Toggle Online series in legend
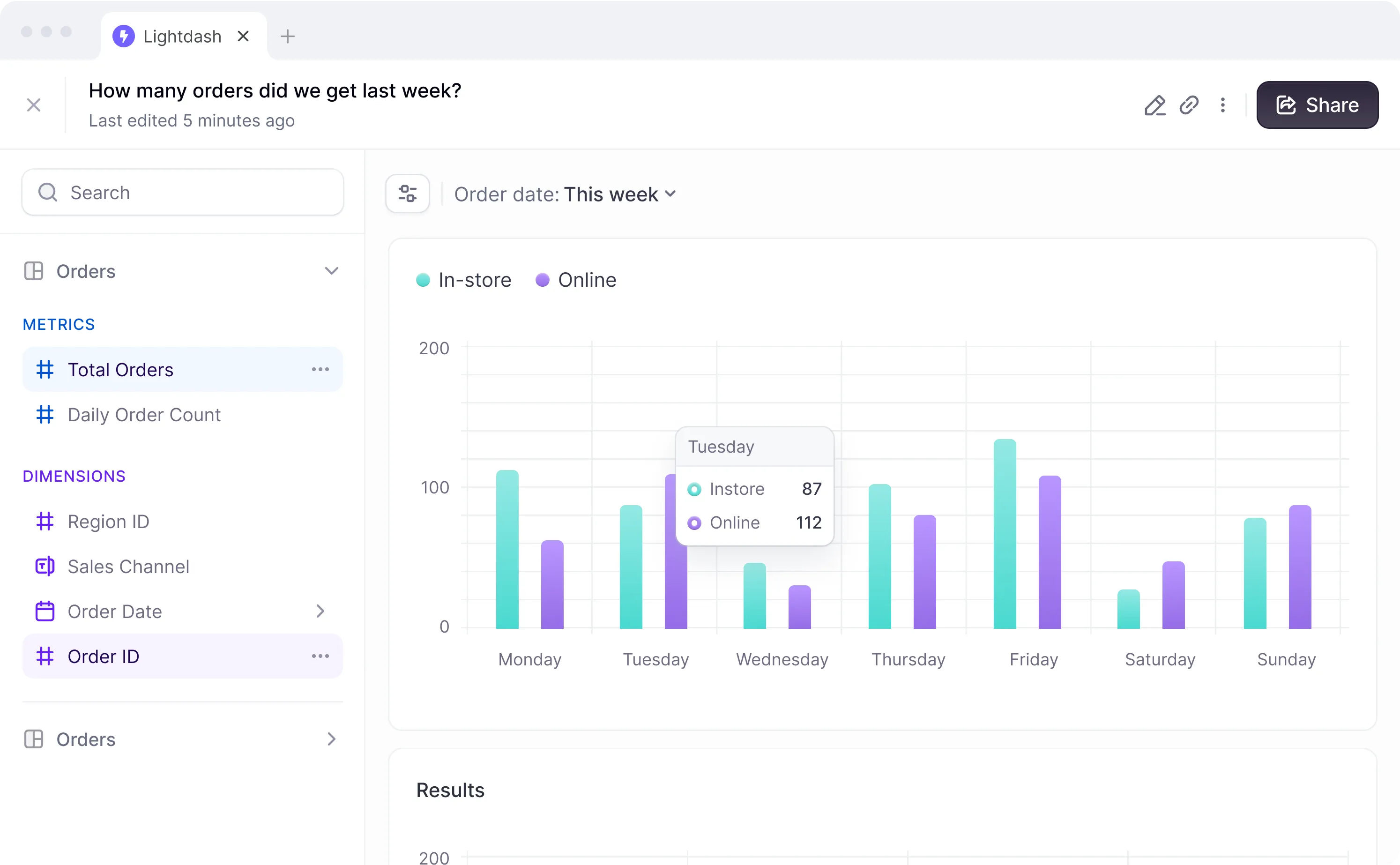The height and width of the screenshot is (865, 1400). [576, 280]
